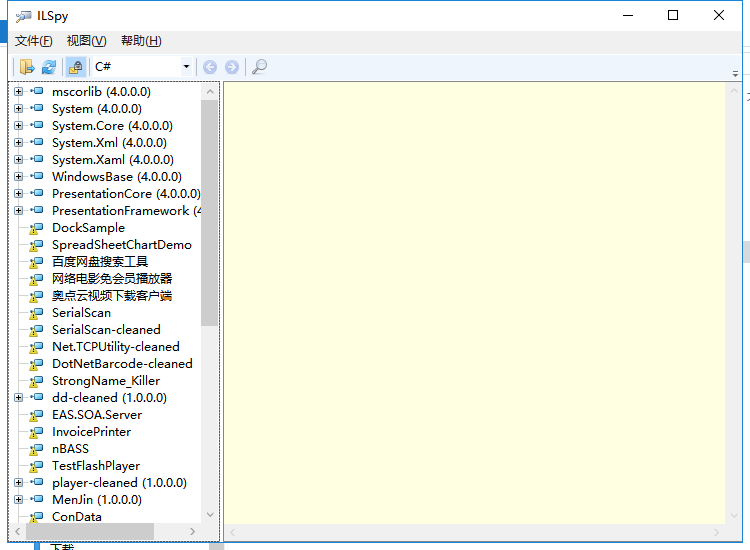Viewport: 750px width, 550px height.
Task: Click the assembly icon beside mscorlib
Action: (37, 91)
